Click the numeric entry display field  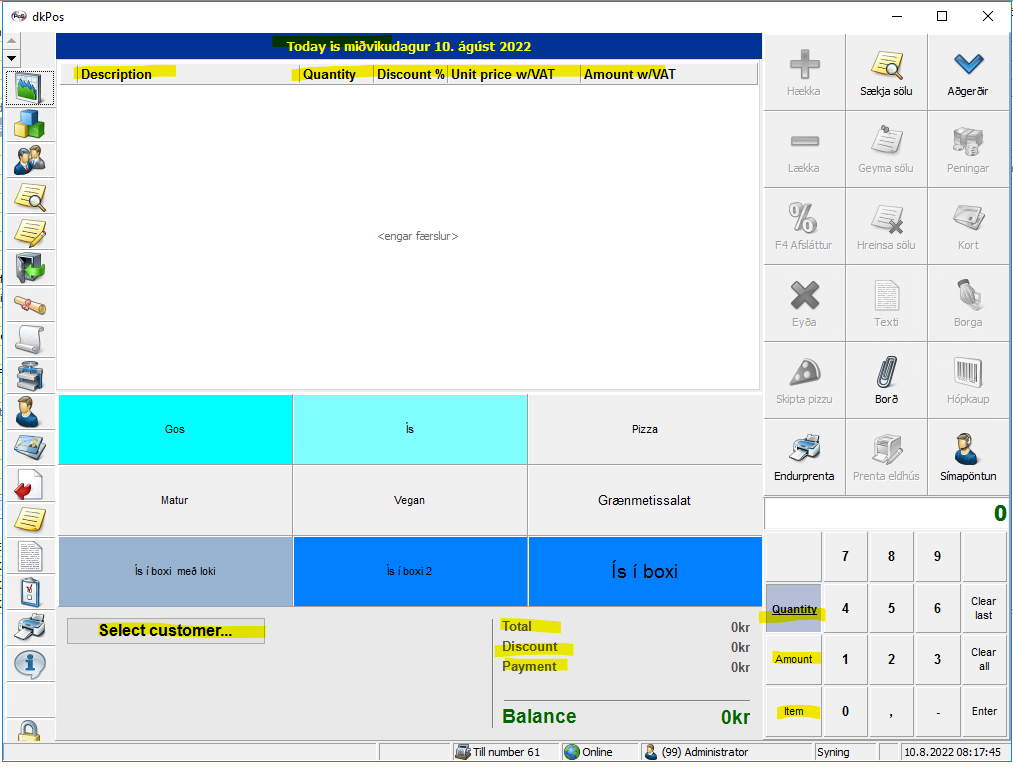886,514
